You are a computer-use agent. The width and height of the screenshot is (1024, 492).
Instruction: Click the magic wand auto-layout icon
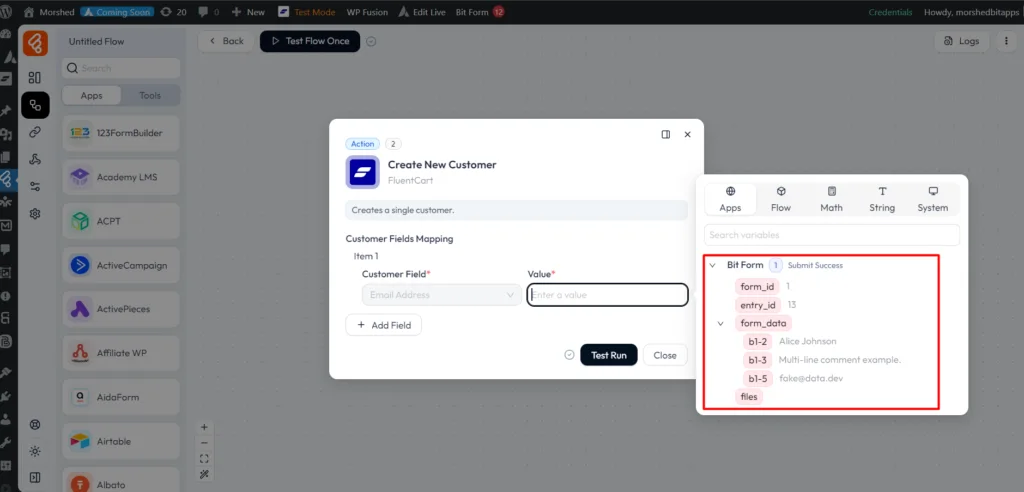pyautogui.click(x=204, y=474)
